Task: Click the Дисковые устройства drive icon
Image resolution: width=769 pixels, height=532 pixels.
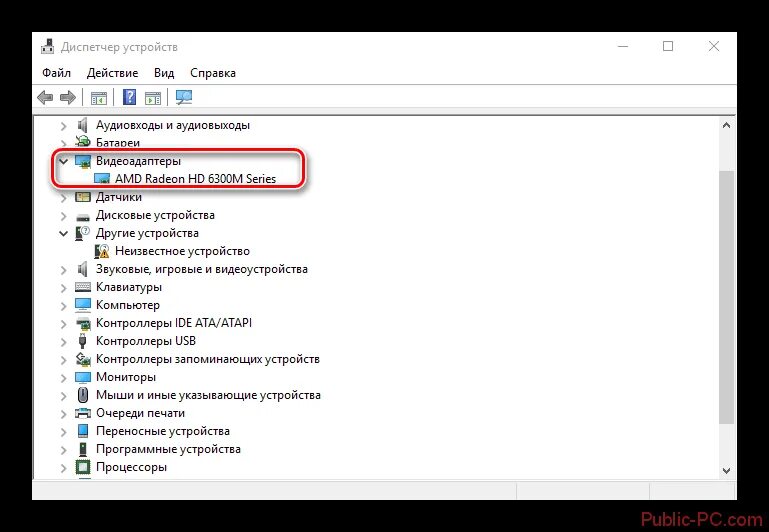Action: [83, 216]
